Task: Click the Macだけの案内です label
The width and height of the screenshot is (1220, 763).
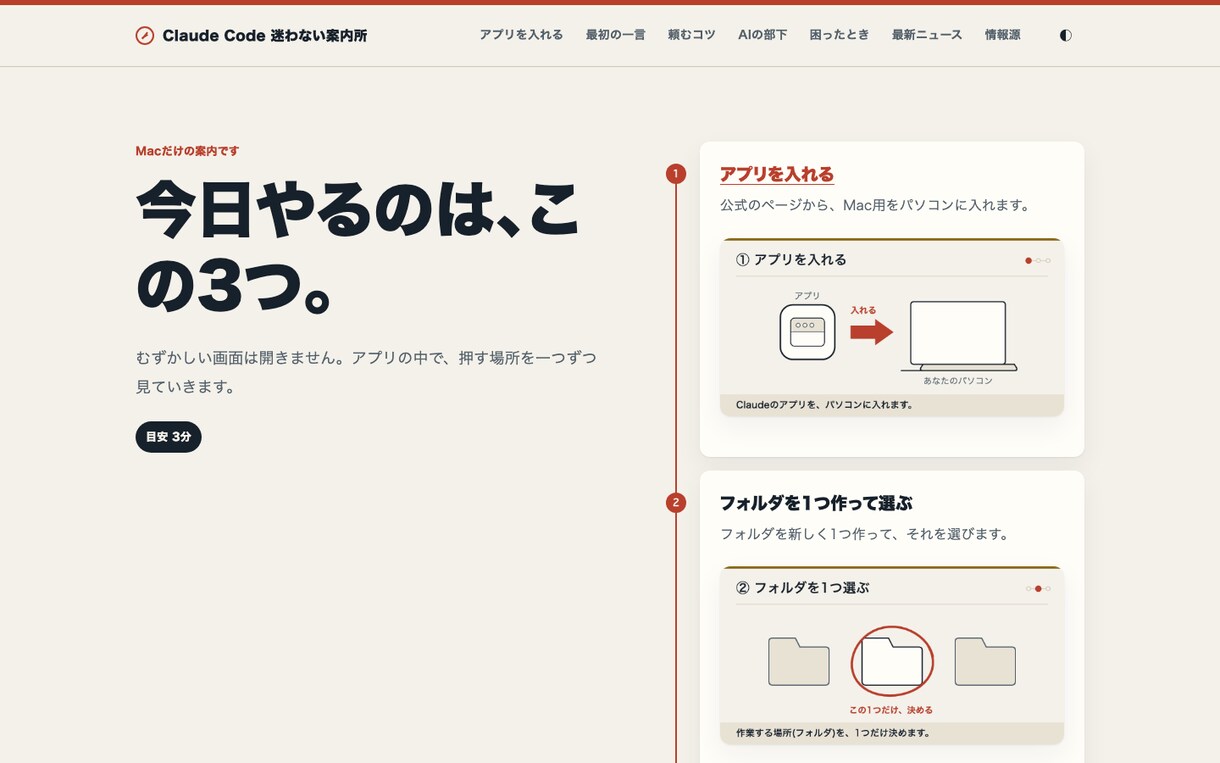Action: [187, 151]
